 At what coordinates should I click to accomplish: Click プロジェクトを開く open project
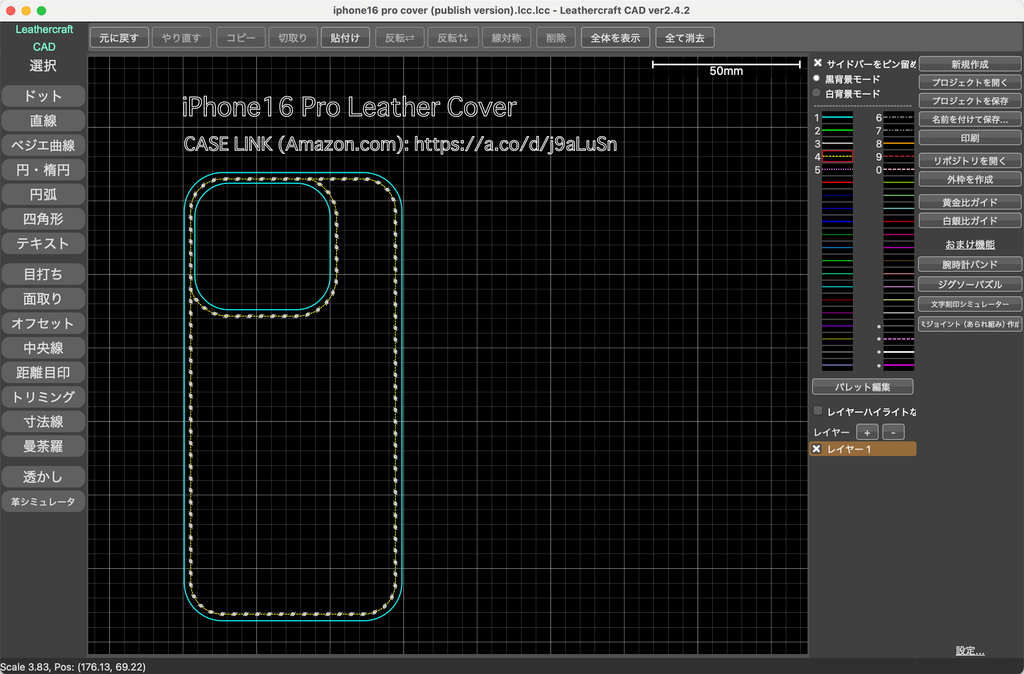(x=970, y=82)
